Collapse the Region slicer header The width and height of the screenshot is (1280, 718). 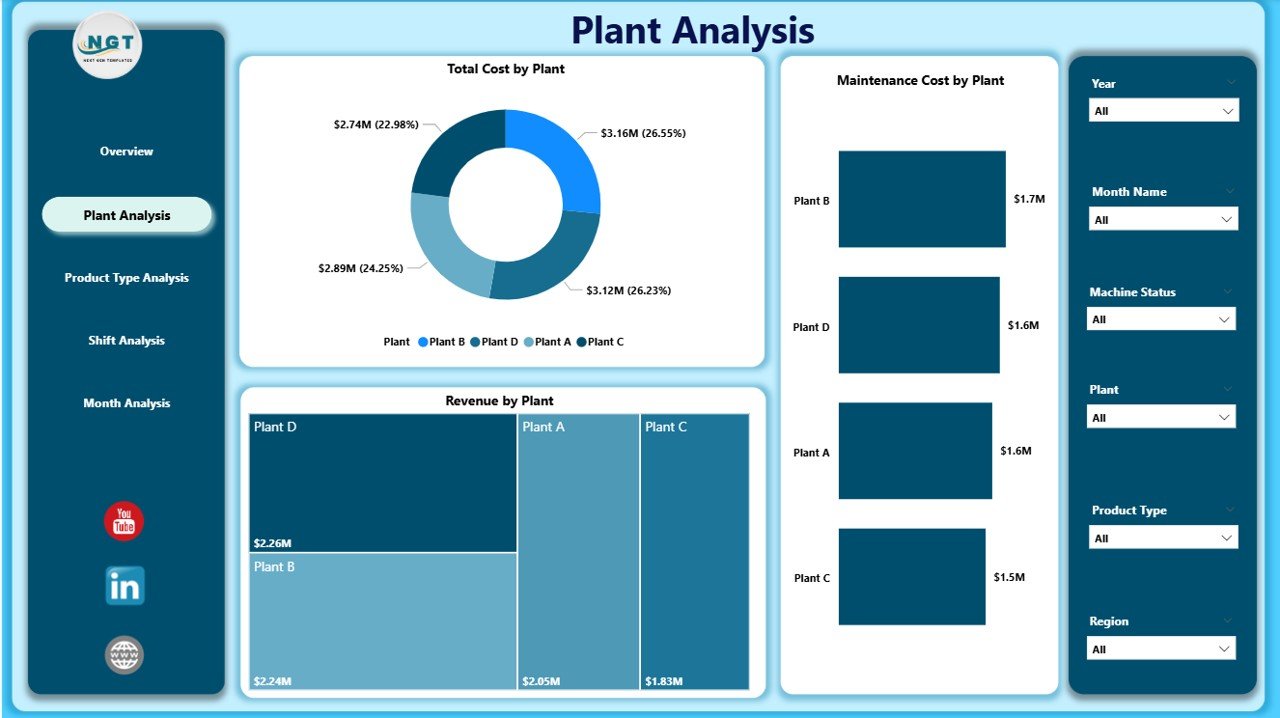(x=1229, y=620)
